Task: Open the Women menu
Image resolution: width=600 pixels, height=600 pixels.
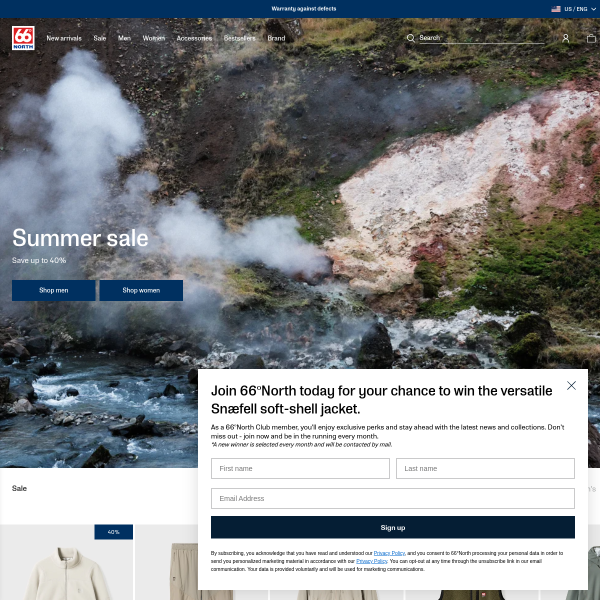Action: (x=154, y=38)
